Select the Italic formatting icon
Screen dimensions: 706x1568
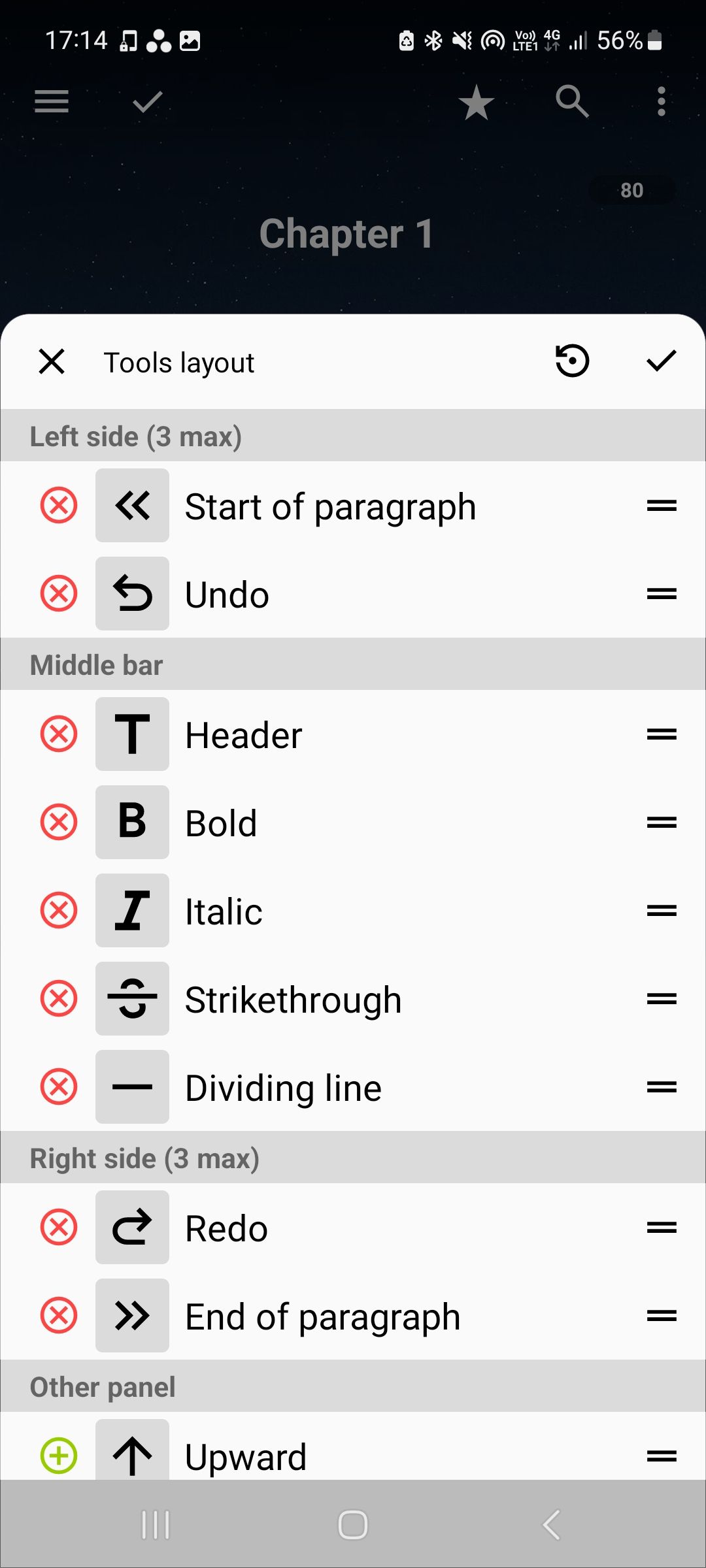(132, 910)
